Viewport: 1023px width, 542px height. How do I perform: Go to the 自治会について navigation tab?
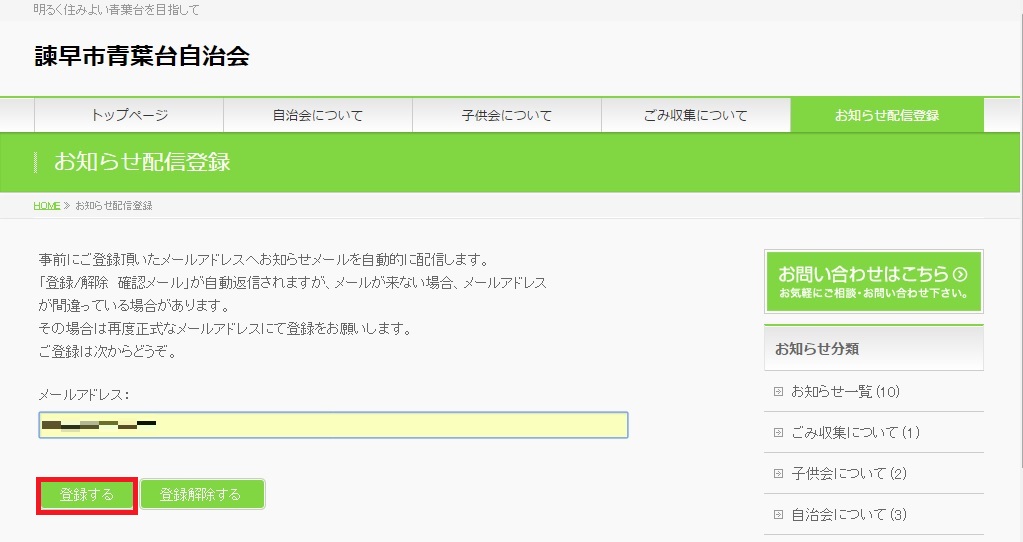317,115
